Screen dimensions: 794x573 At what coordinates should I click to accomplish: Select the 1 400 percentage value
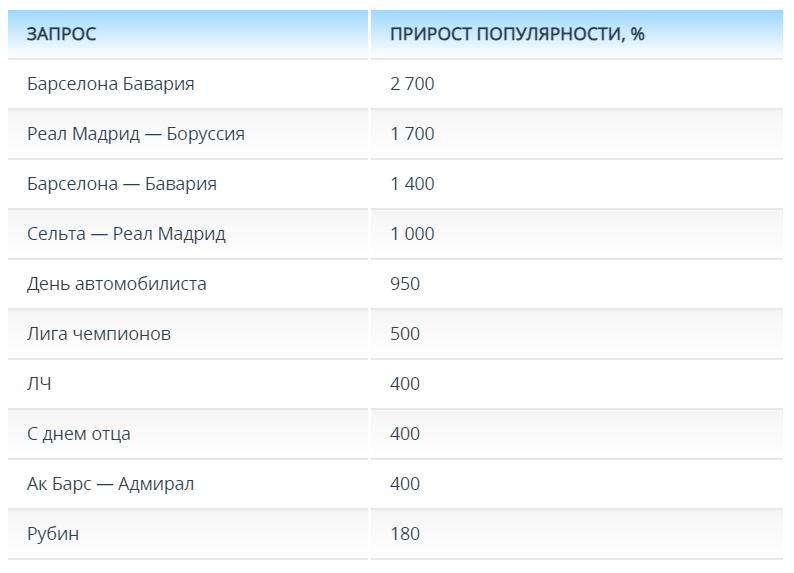[x=412, y=184]
